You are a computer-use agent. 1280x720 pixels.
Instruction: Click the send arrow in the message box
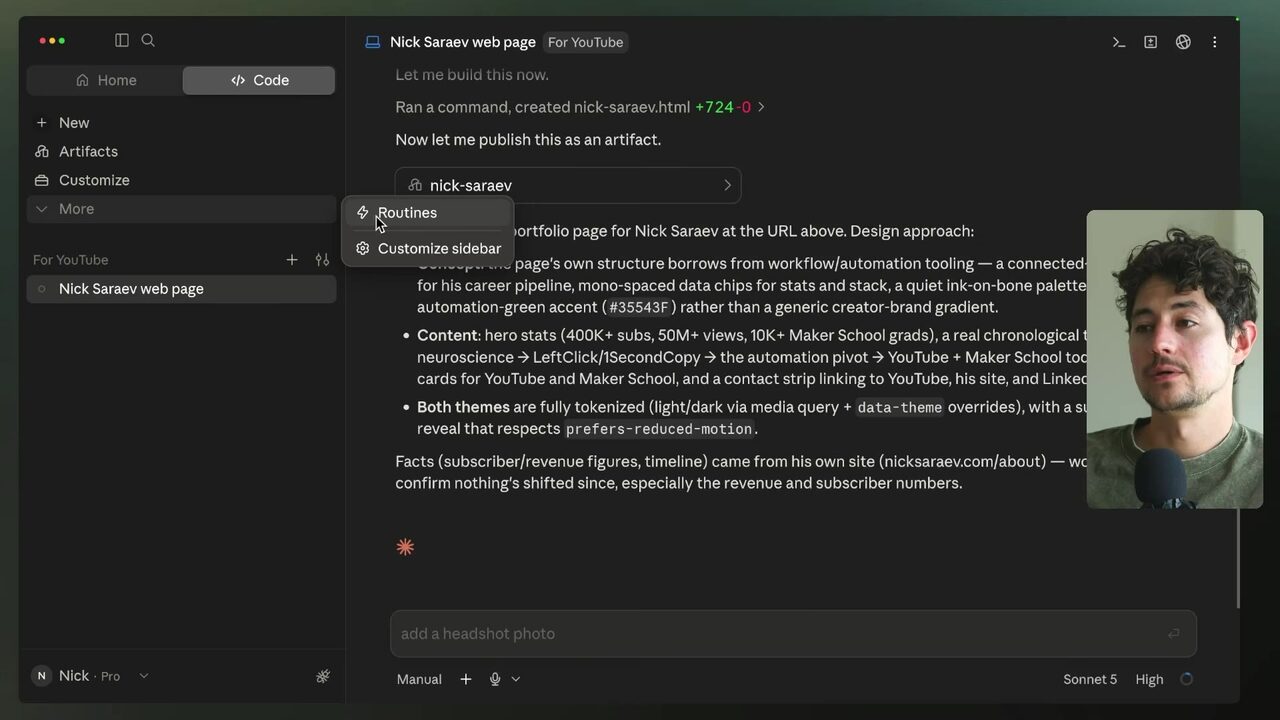[x=1174, y=633]
